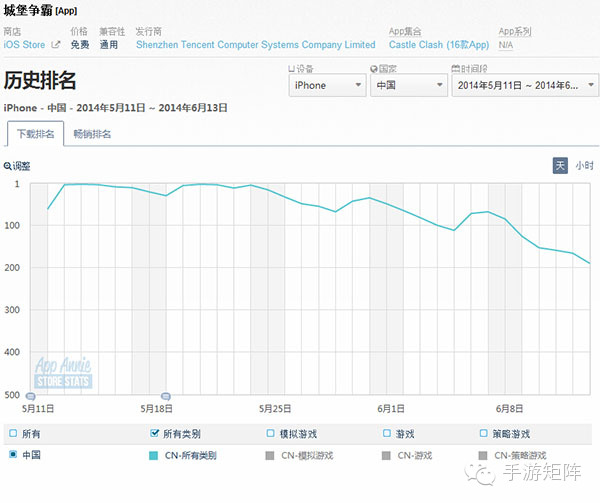The height and width of the screenshot is (503, 600).
Task: Click the 通用 compatibility value
Action: point(109,45)
